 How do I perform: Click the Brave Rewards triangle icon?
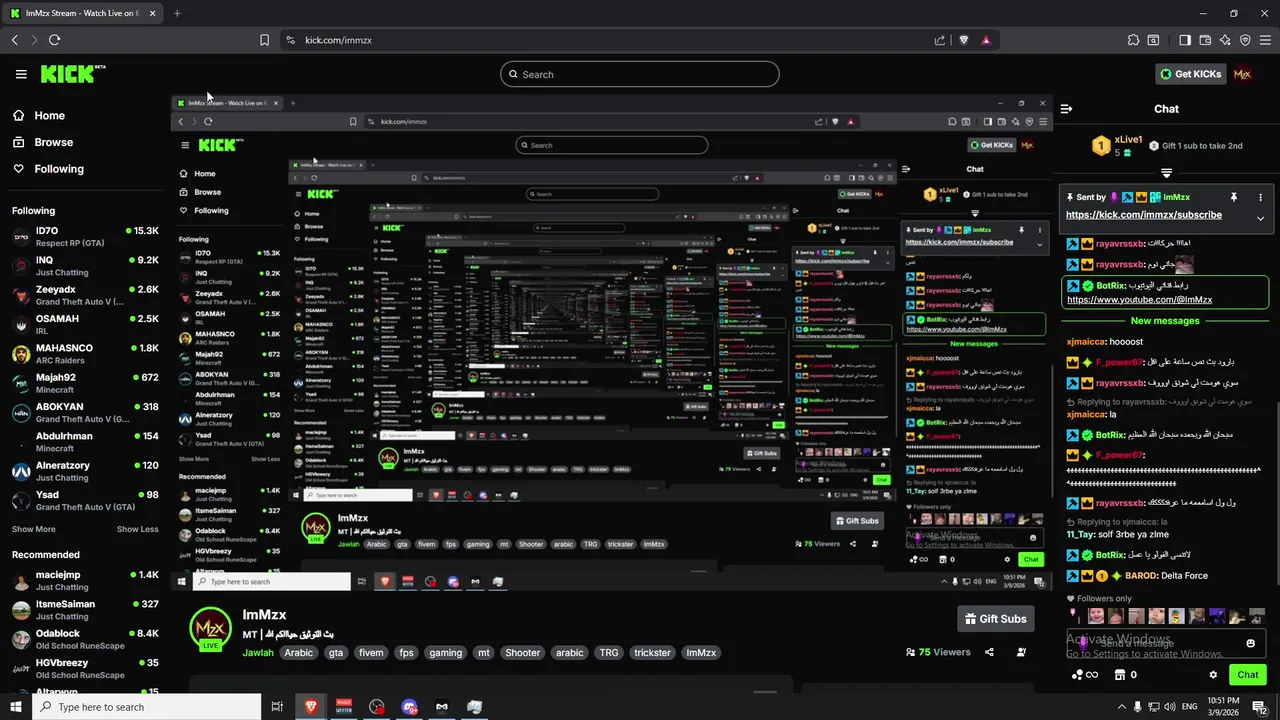[x=986, y=40]
